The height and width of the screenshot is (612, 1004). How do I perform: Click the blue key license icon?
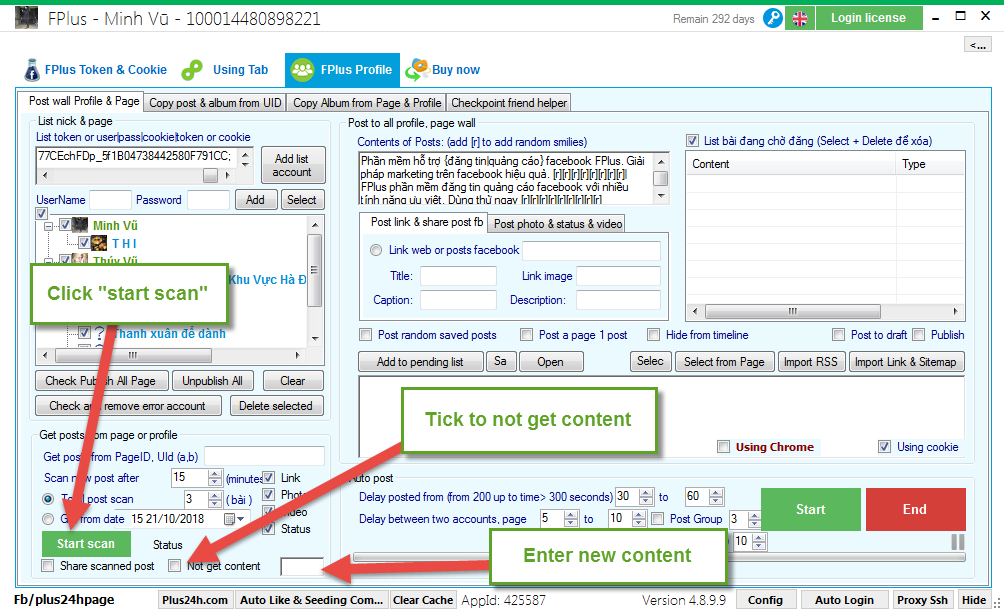coord(773,18)
